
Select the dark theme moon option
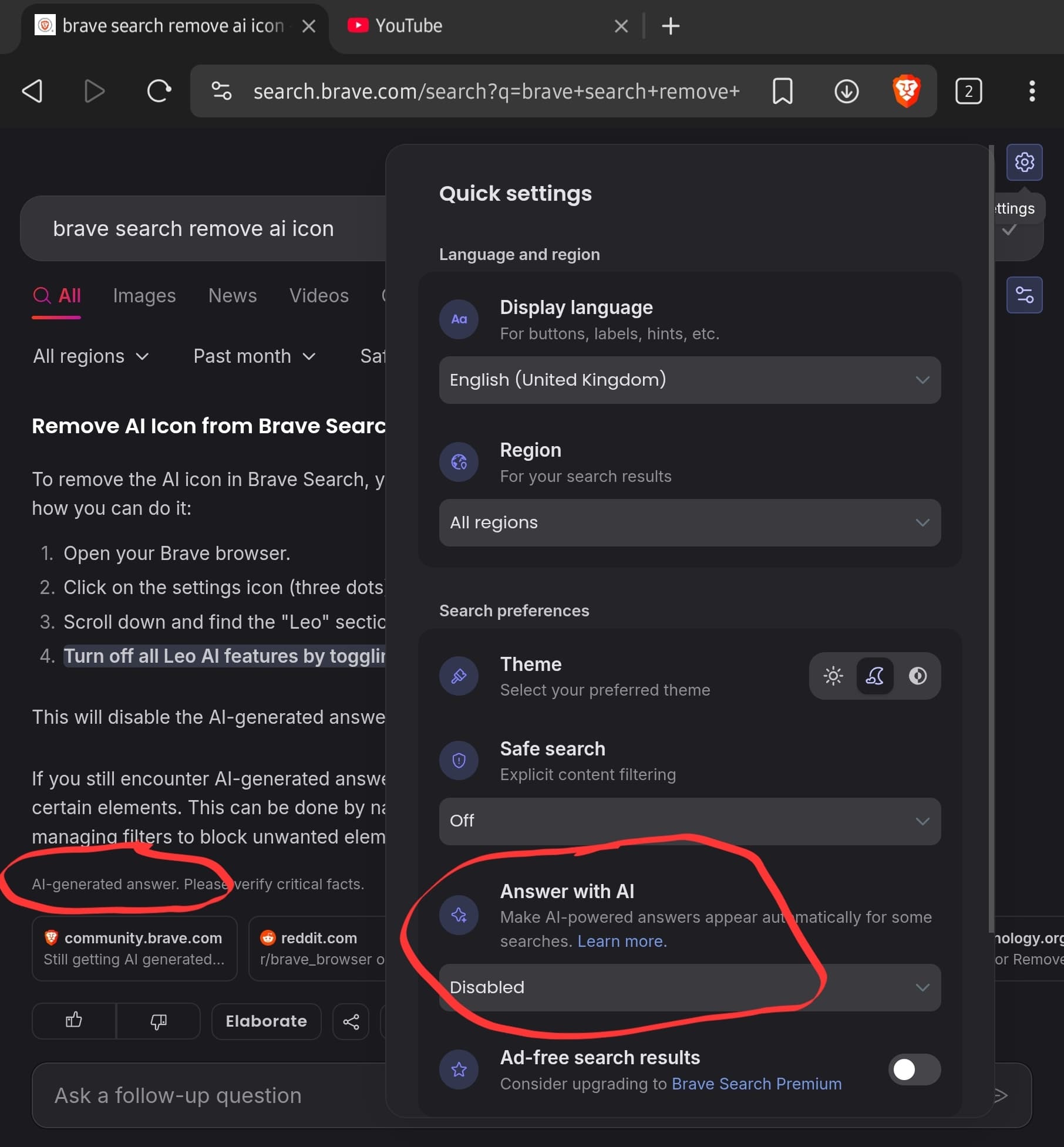tap(875, 676)
